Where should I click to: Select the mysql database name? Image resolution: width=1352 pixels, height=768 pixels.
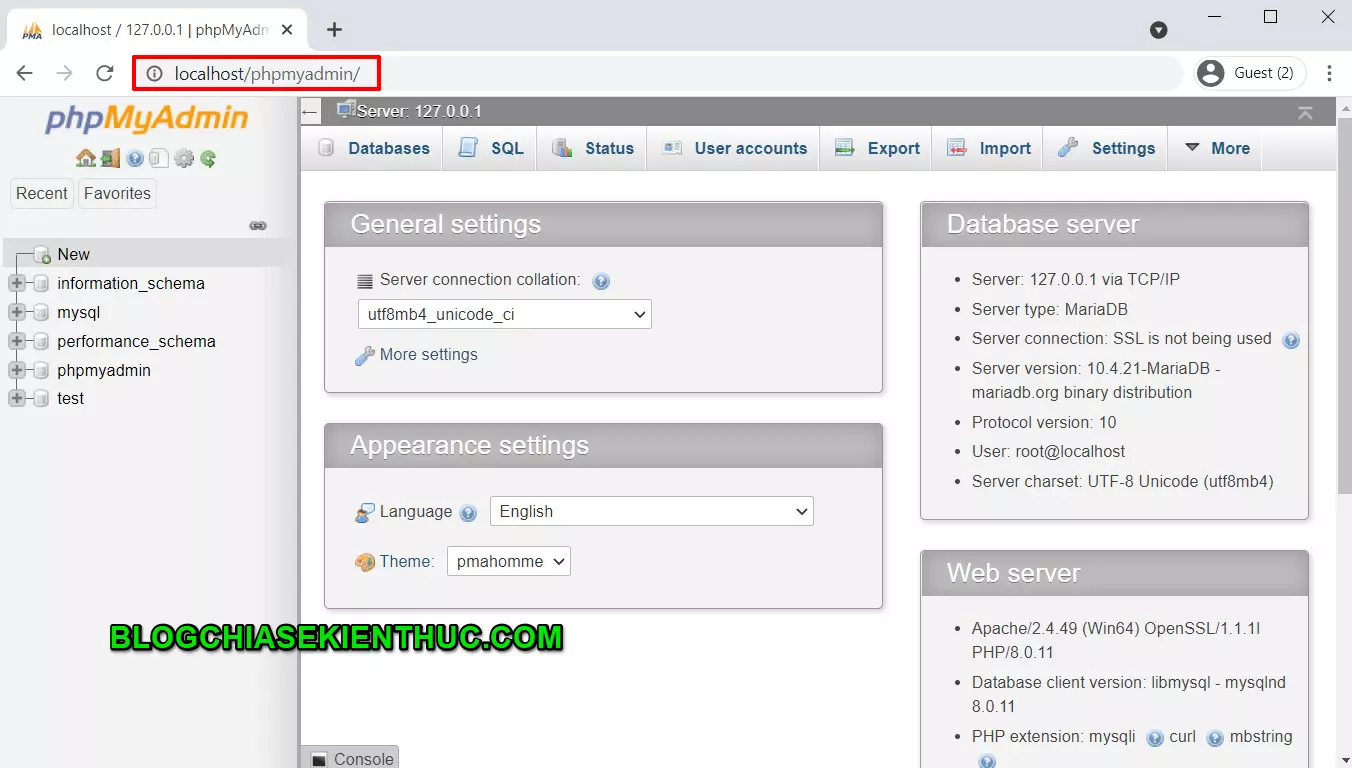click(x=79, y=313)
